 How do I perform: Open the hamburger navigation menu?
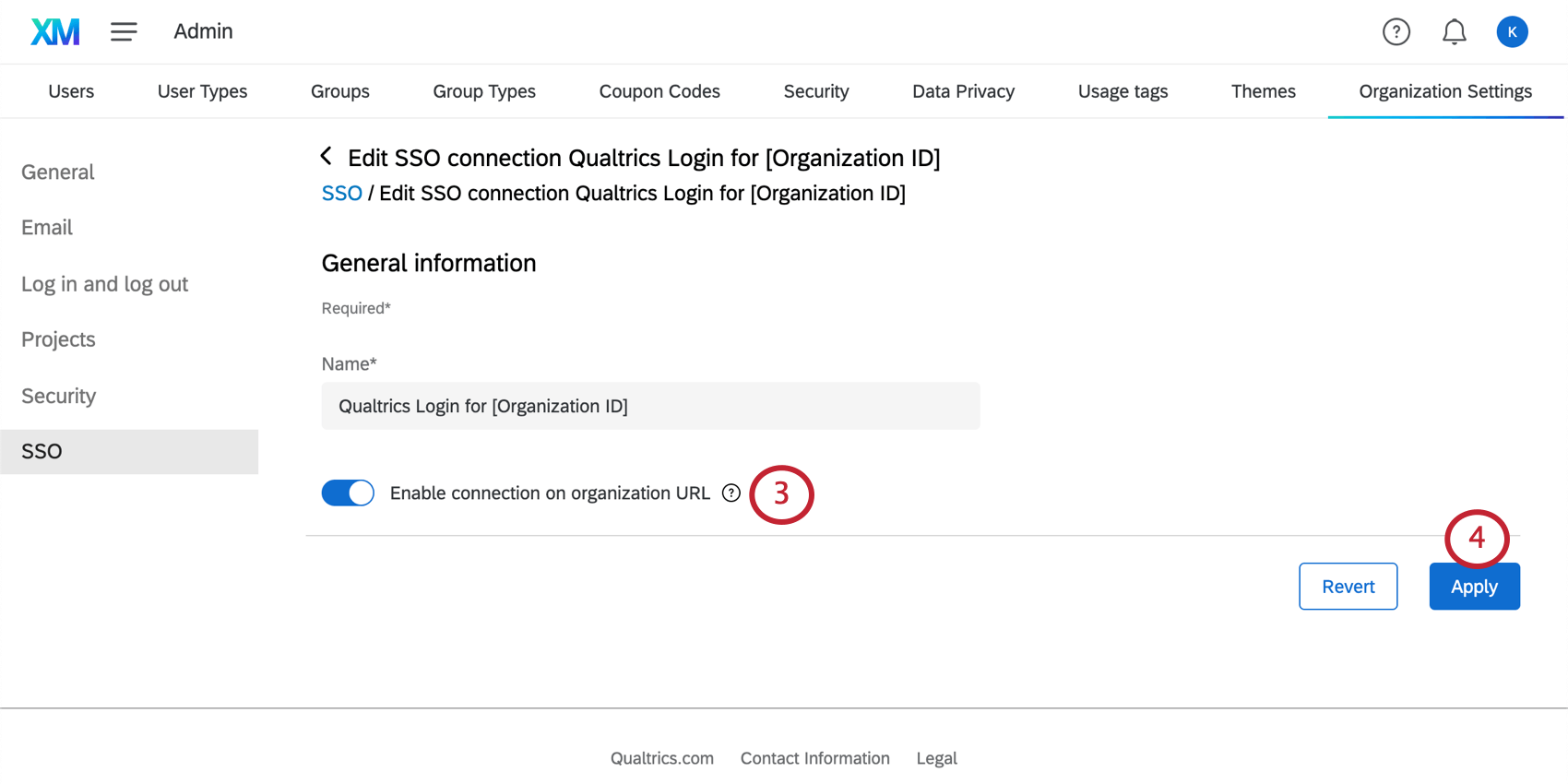pos(124,32)
